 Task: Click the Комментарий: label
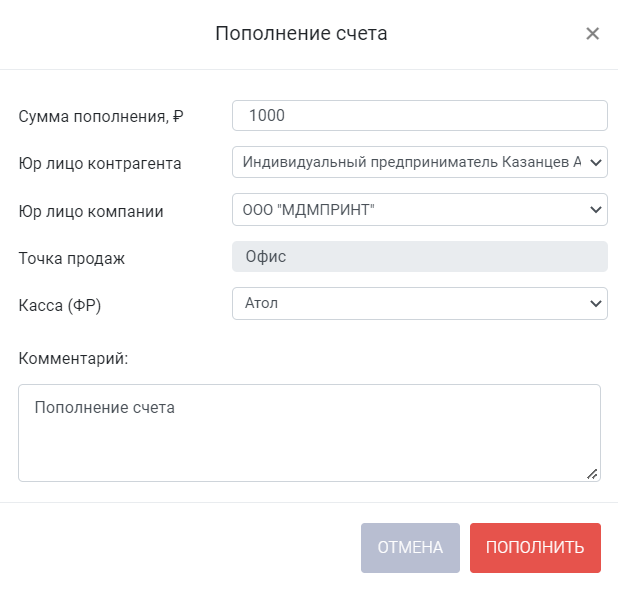73,359
